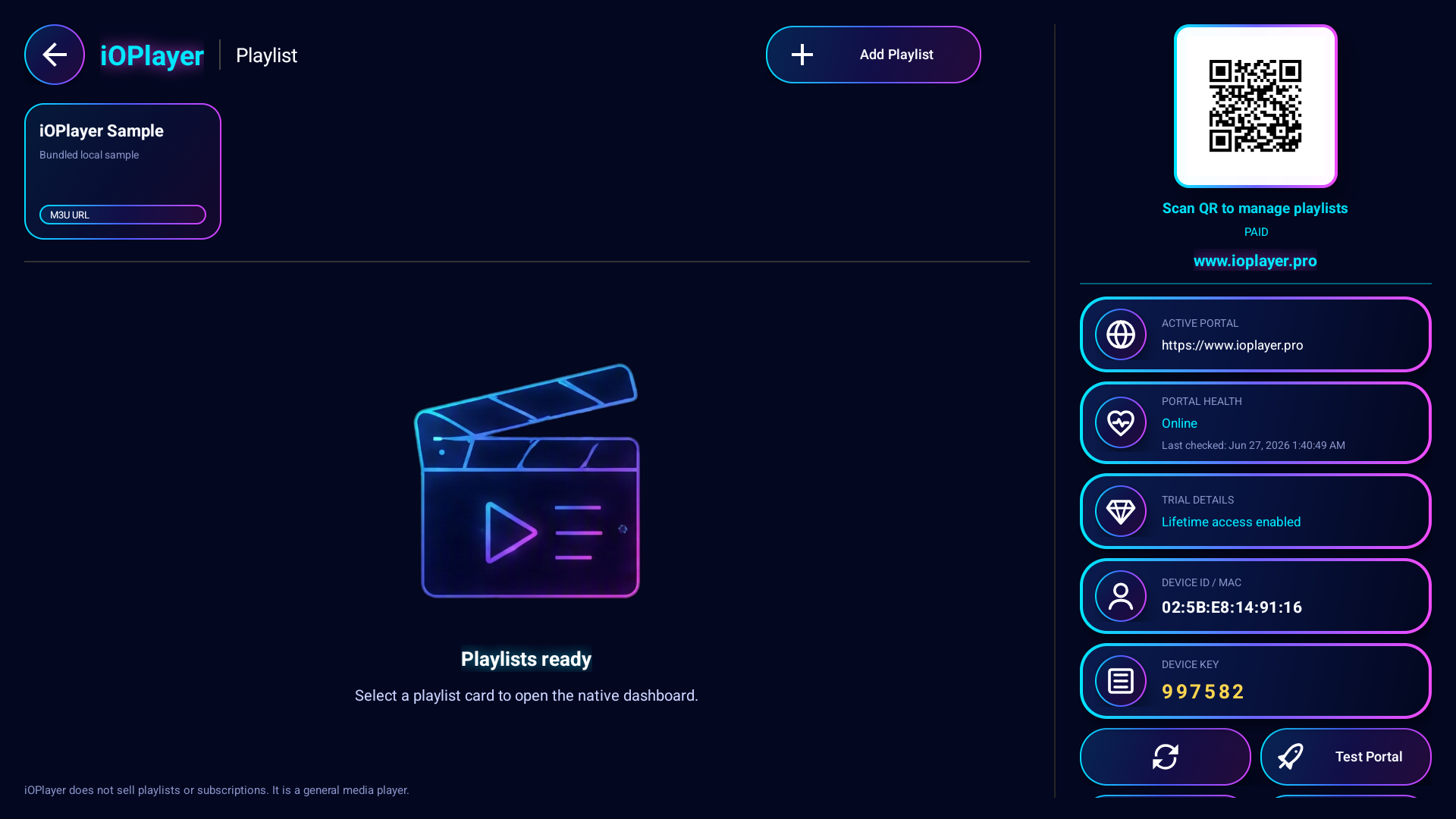Click the user icon for Device ID
Viewport: 1456px width, 819px height.
pos(1120,596)
